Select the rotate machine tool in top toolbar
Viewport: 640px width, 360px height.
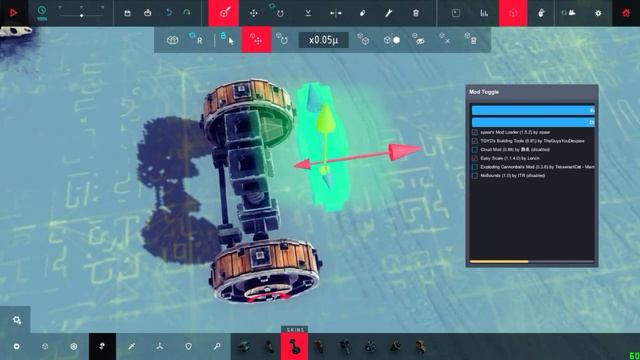(x=280, y=13)
